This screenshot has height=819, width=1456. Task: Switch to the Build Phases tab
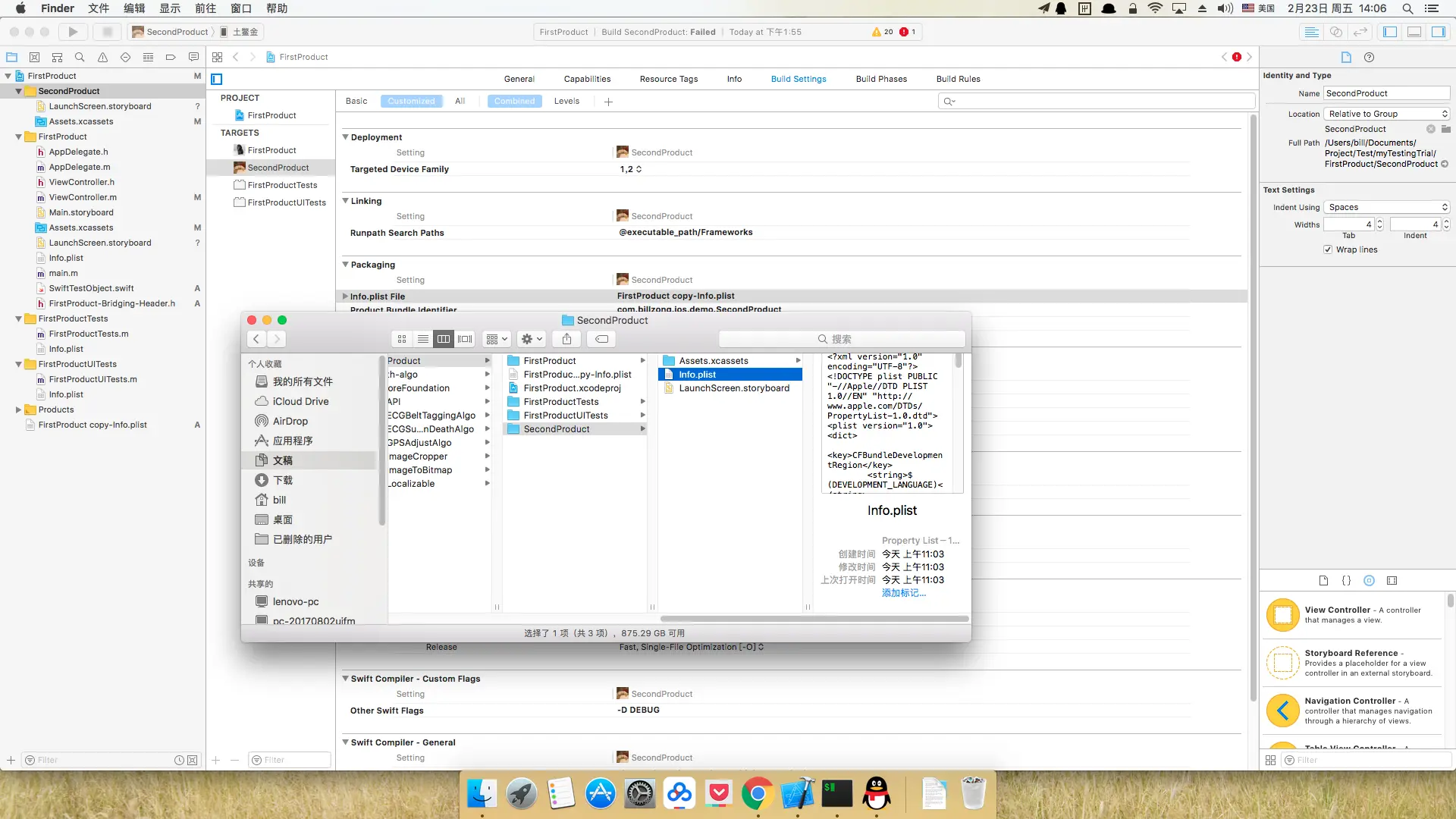click(x=881, y=79)
